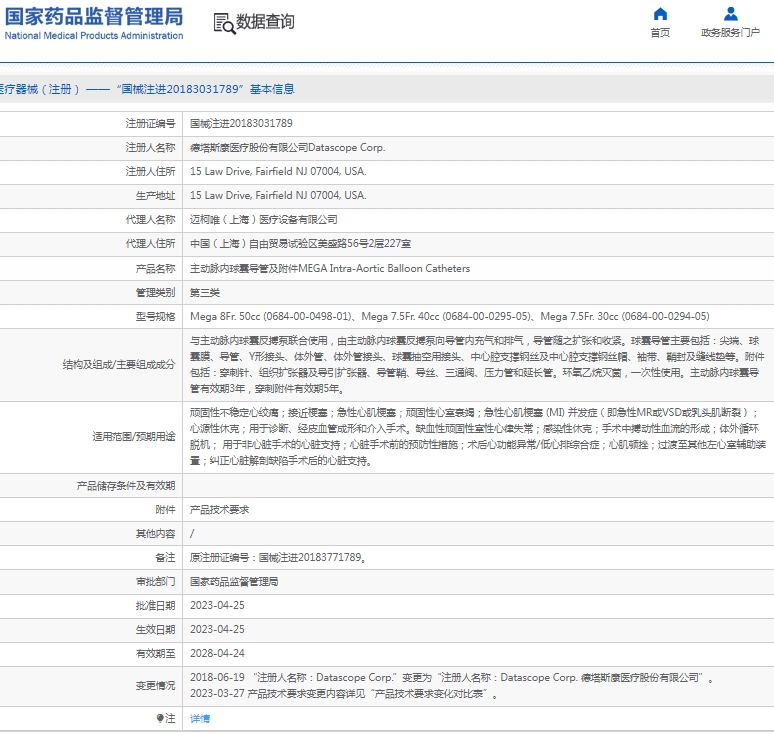Click the 国家药品监督管理局 logo
774x737 pixels.
(94, 23)
